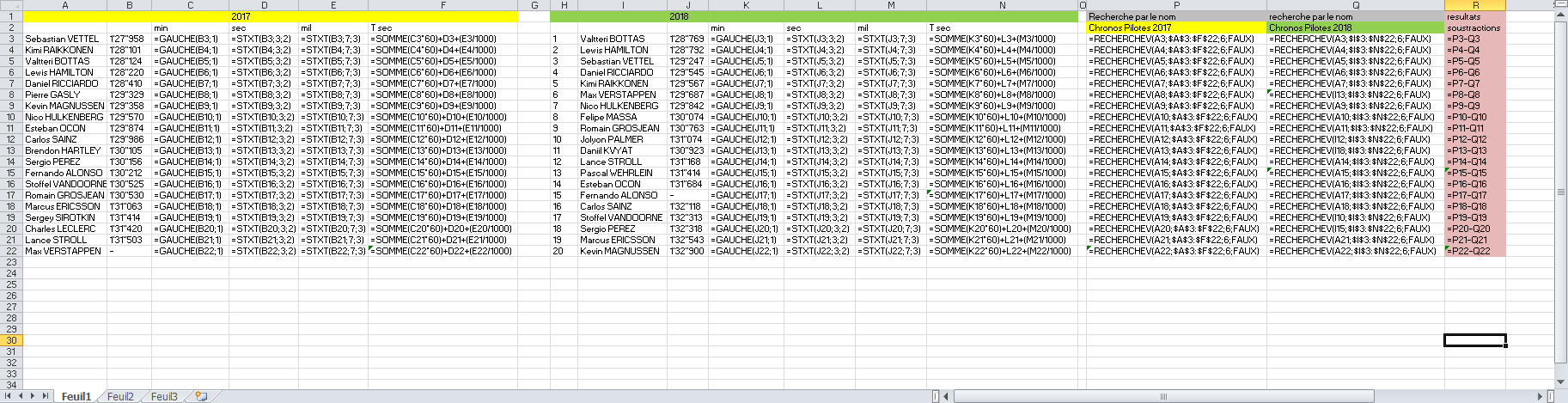Click formula =SOMME(K3*60)+L3+(M3/1000)

pyautogui.click(x=1003, y=39)
